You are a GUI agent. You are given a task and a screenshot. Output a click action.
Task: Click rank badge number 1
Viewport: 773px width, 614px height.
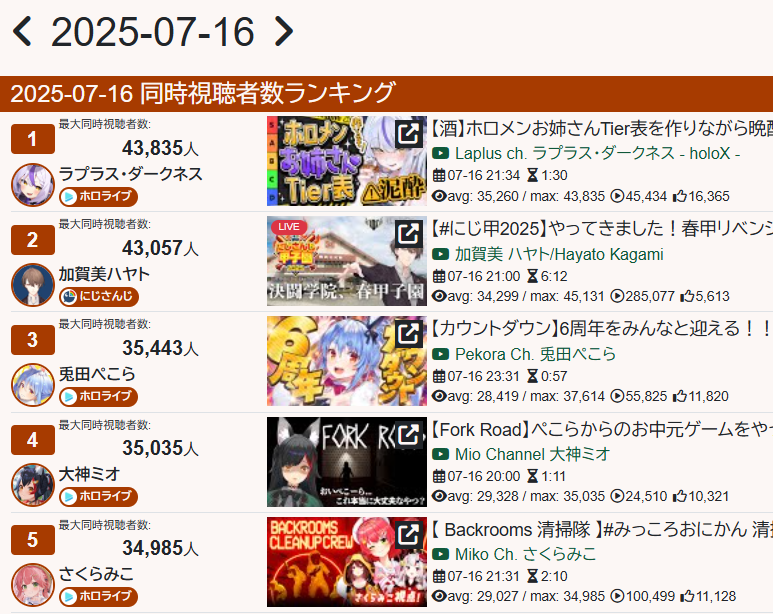(x=33, y=139)
